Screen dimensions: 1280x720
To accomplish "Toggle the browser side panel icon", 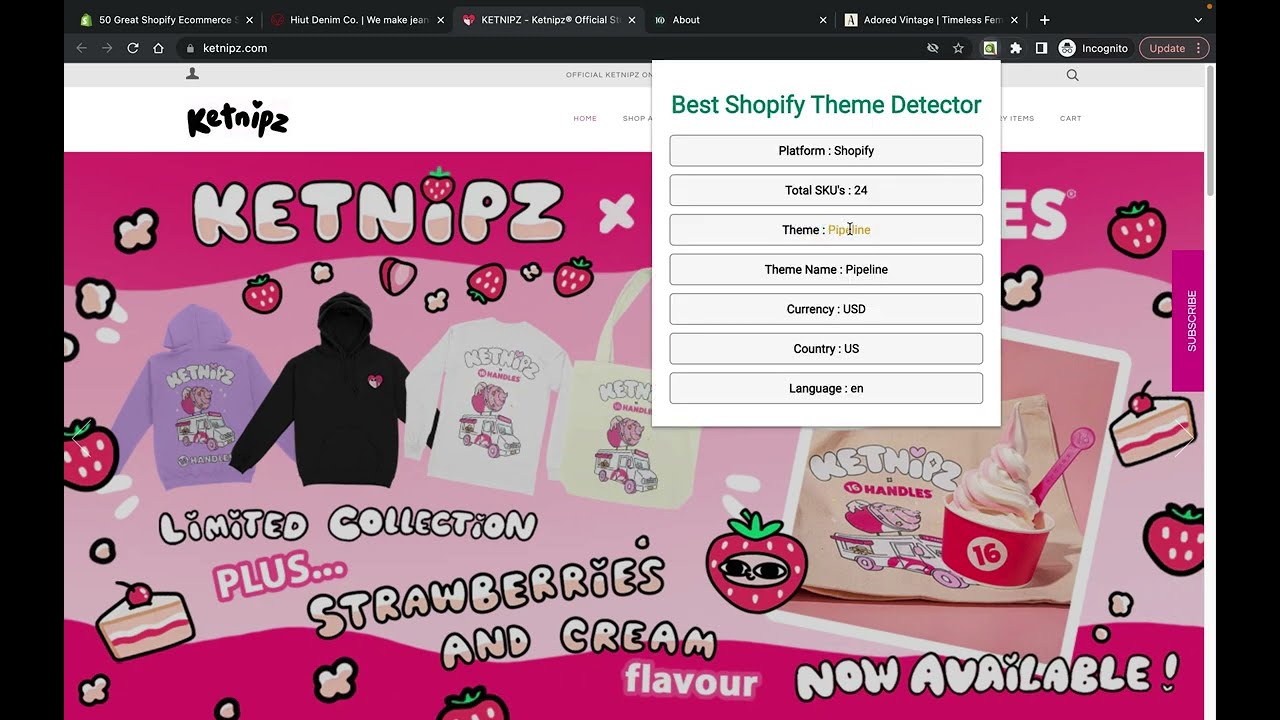I will [1041, 48].
